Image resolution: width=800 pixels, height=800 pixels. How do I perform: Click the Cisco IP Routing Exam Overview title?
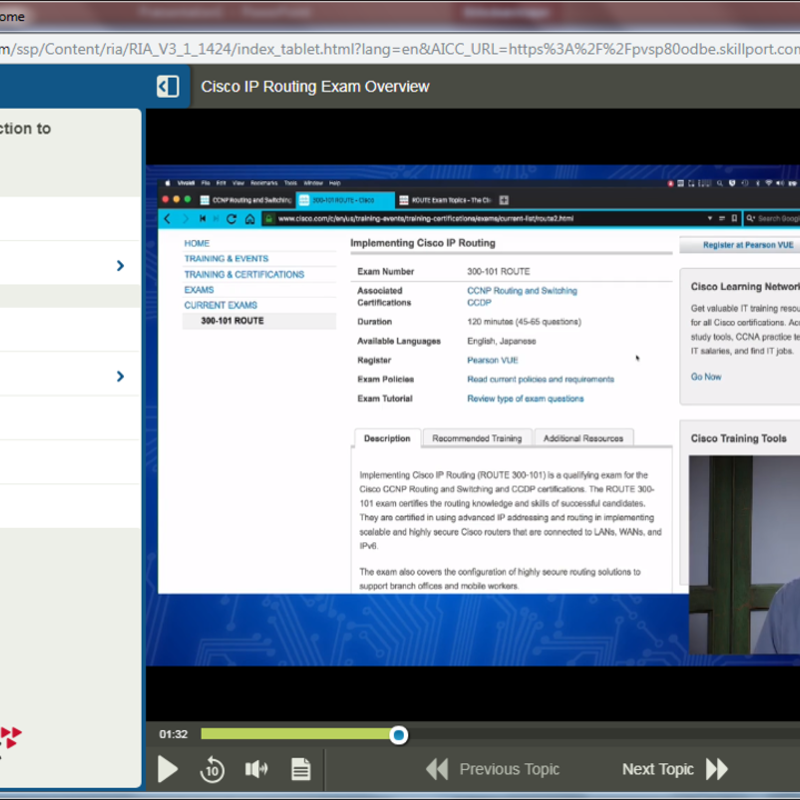(315, 87)
